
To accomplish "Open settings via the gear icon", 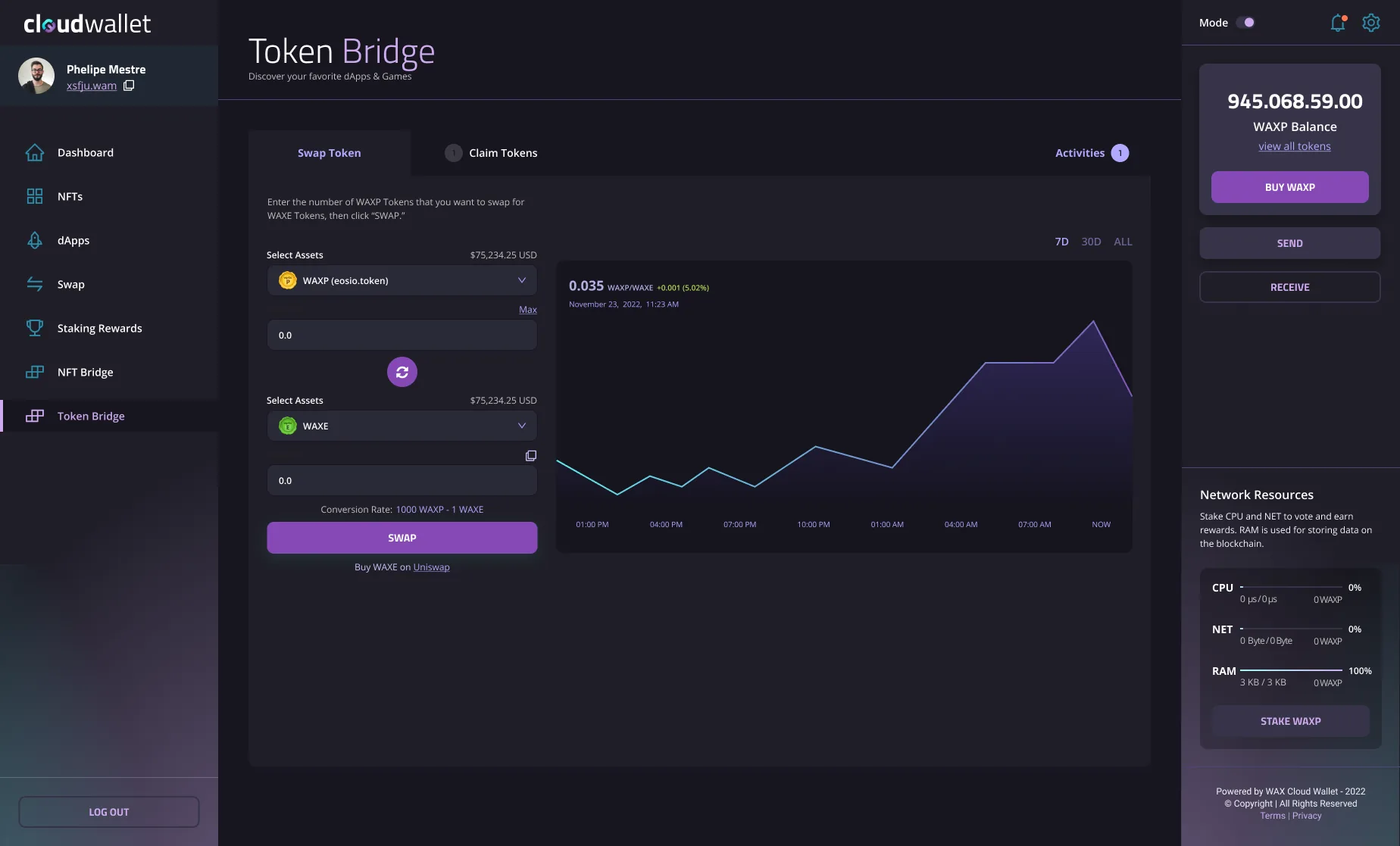I will (1370, 23).
